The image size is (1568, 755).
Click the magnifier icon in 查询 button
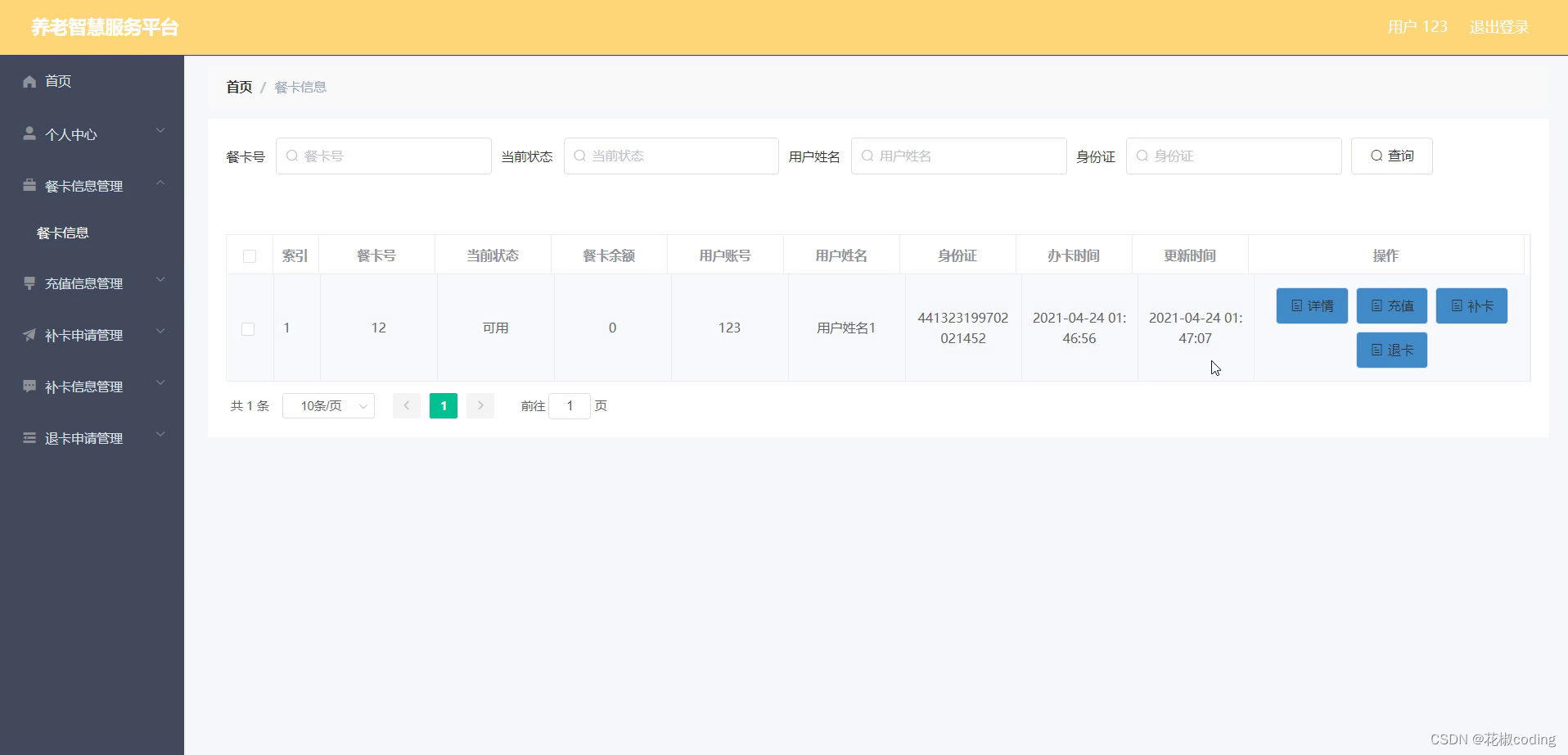(1378, 156)
